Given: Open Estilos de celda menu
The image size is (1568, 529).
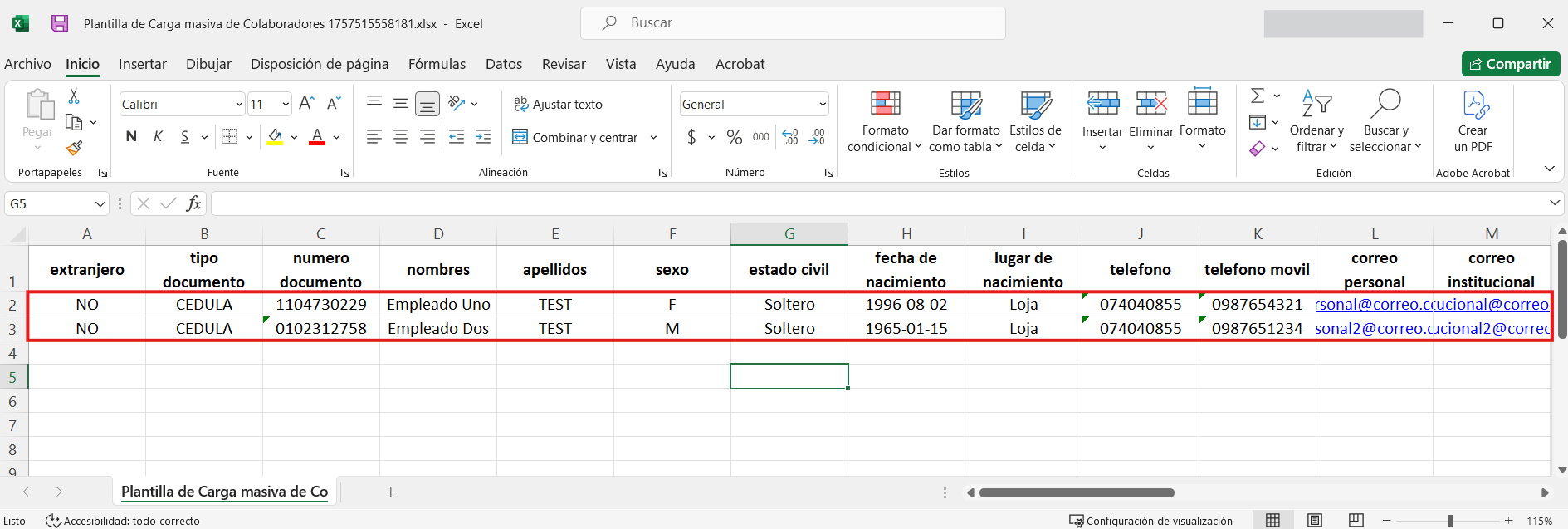Looking at the screenshot, I should pos(1035,121).
